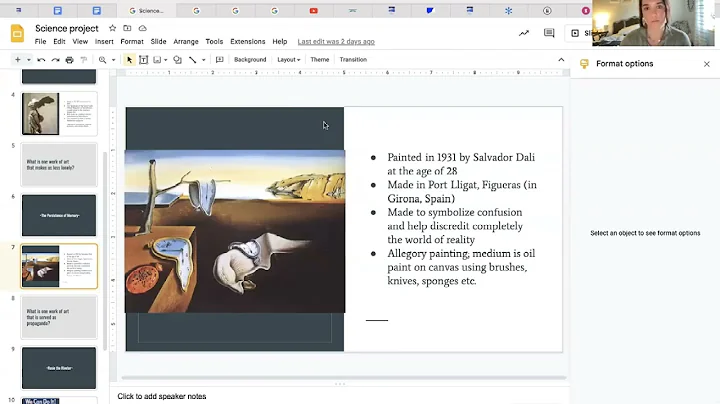Click the Last edit was 2 days ago link
This screenshot has width=720, height=404.
pos(336,41)
